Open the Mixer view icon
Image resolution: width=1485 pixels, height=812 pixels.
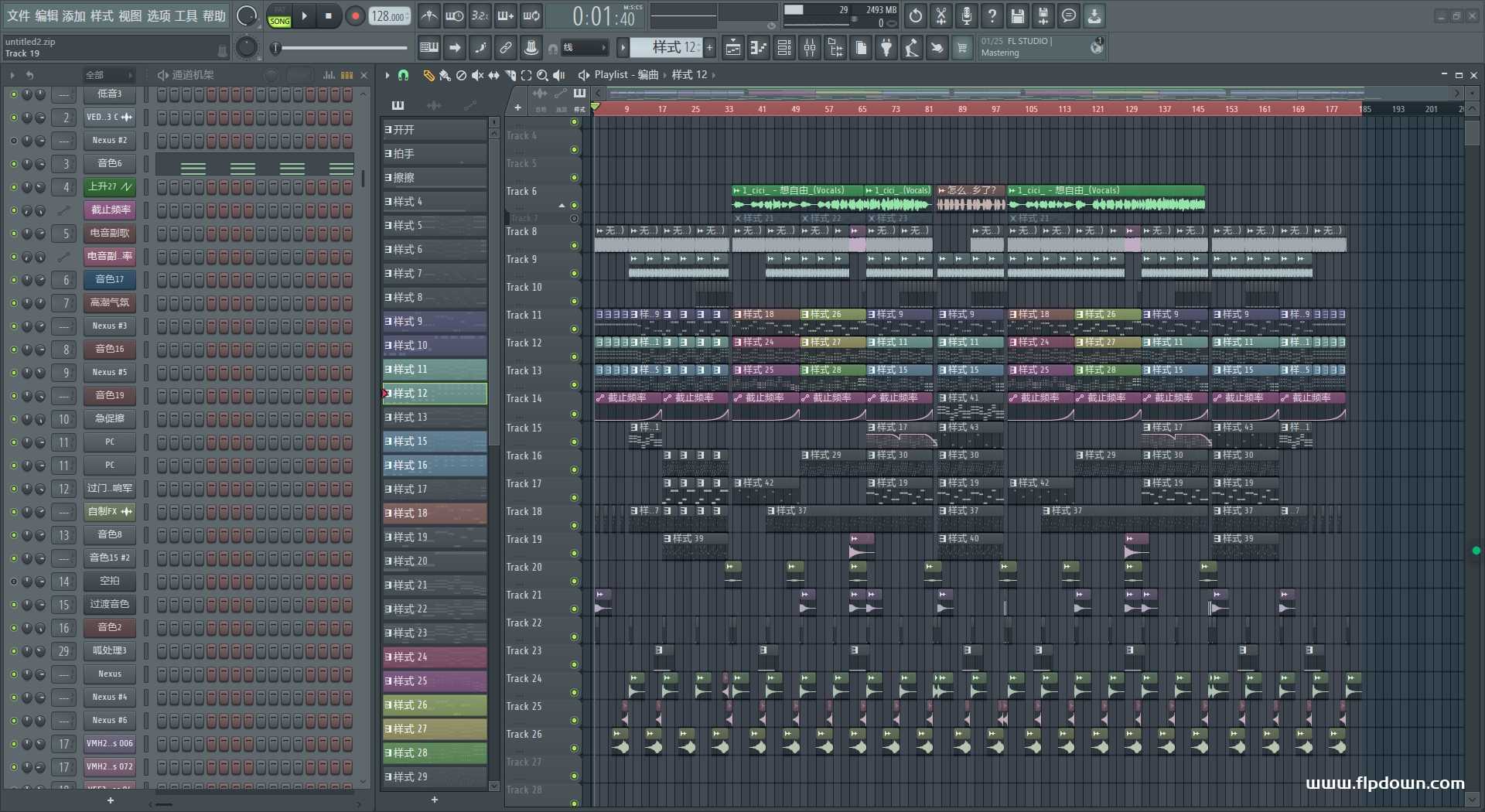tap(810, 48)
